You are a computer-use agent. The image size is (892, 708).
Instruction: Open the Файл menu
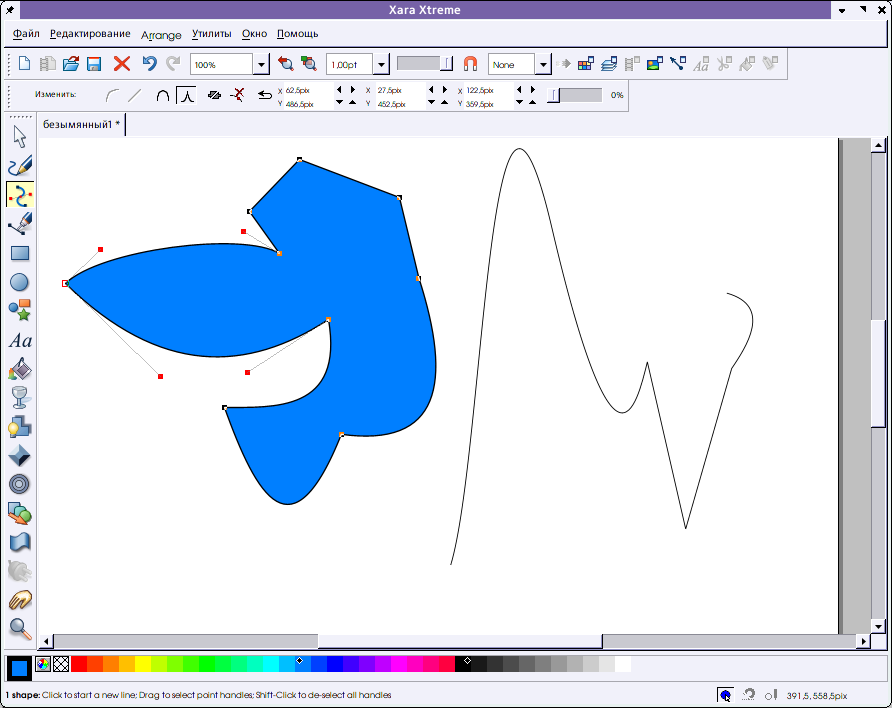27,34
